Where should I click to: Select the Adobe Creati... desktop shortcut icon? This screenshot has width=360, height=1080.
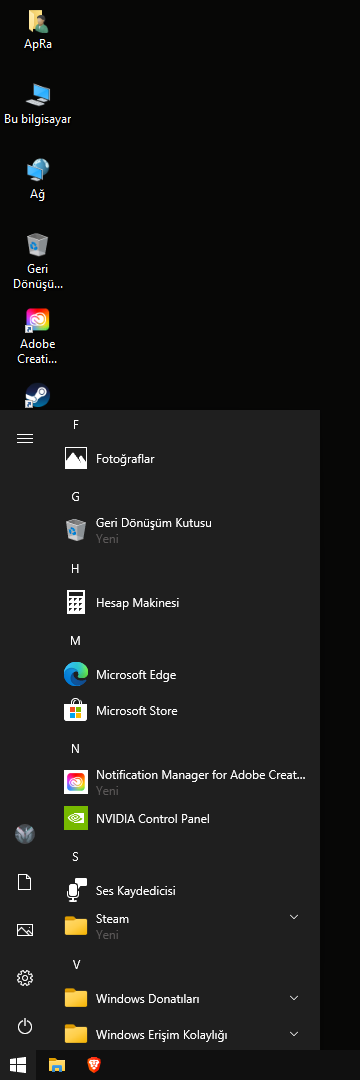coord(38,320)
